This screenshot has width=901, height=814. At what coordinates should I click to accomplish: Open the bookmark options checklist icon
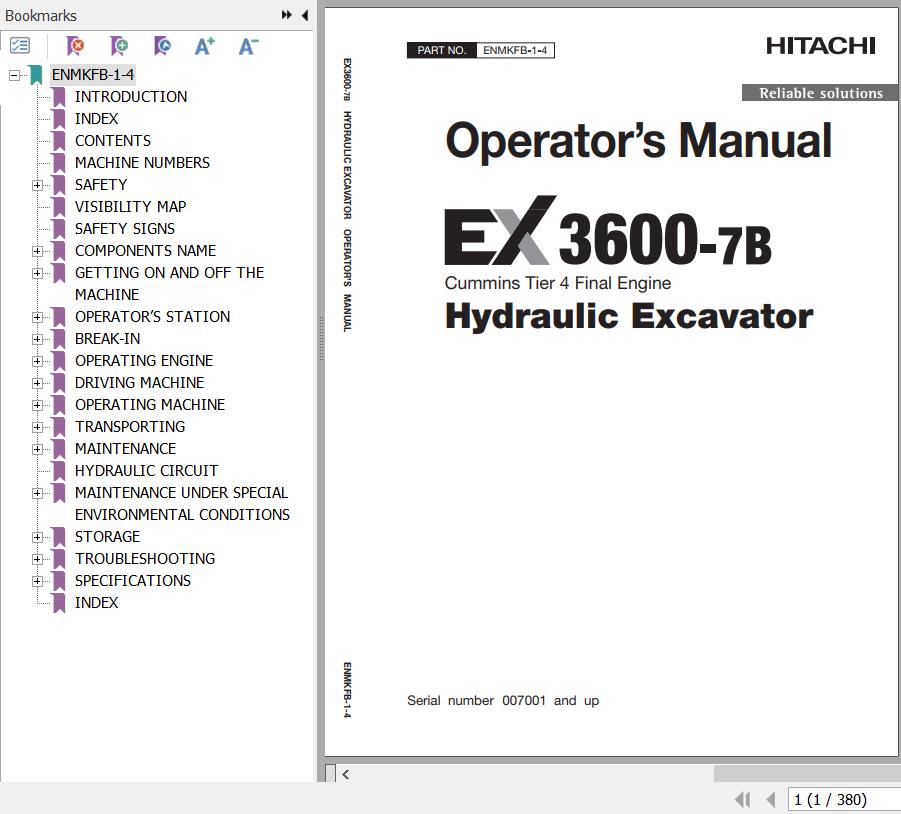(x=20, y=45)
